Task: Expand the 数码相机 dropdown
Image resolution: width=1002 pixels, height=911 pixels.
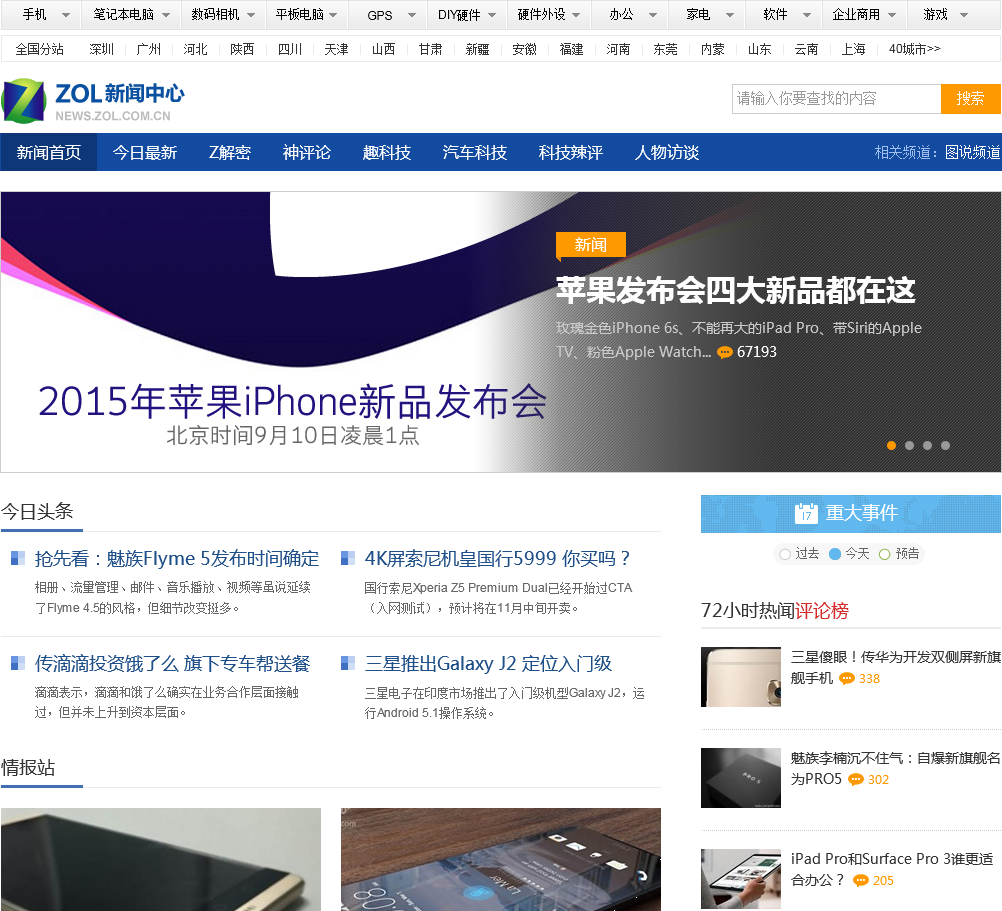Action: [x=250, y=15]
